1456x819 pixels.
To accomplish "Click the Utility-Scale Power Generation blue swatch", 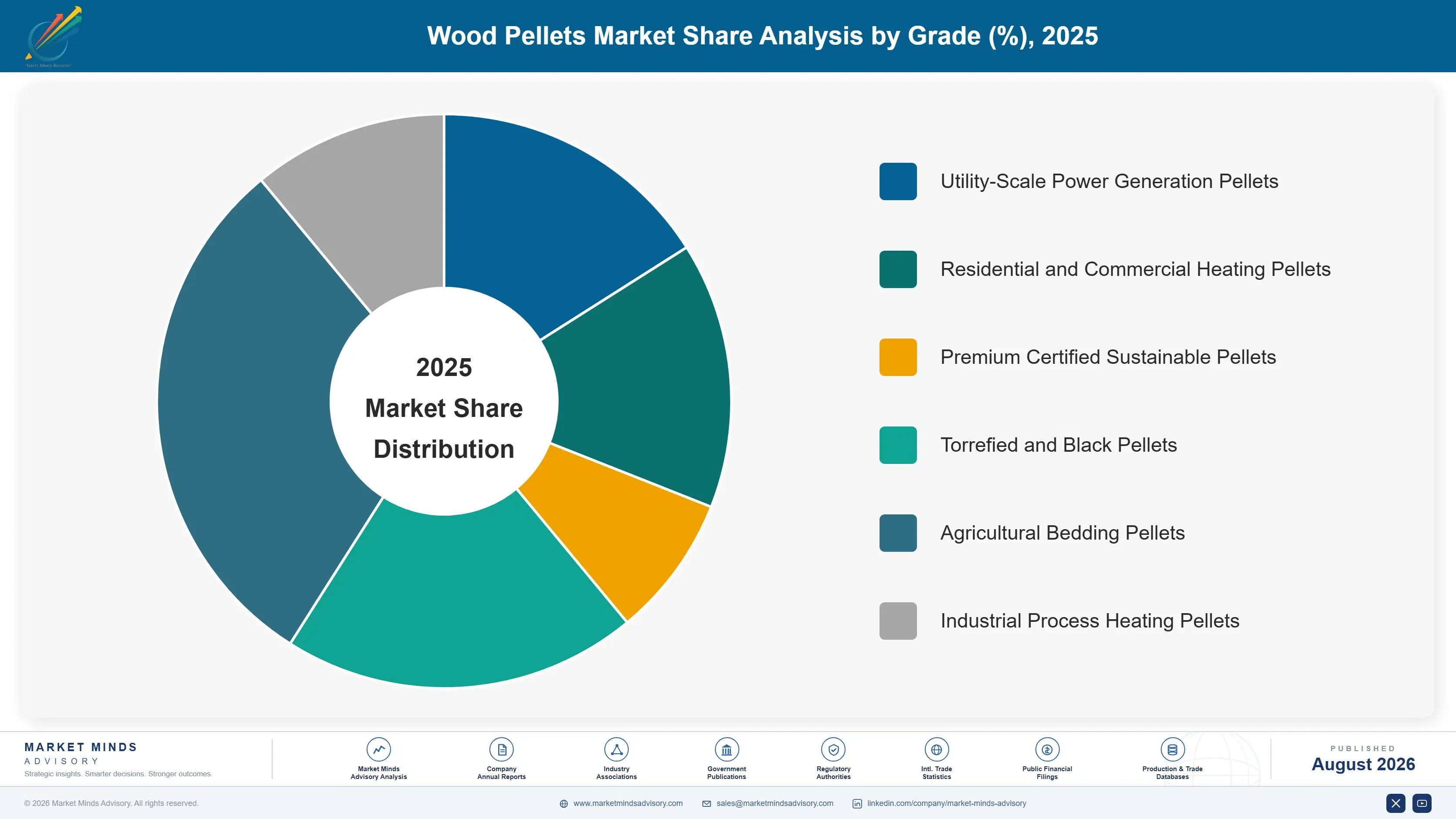I will tap(897, 181).
